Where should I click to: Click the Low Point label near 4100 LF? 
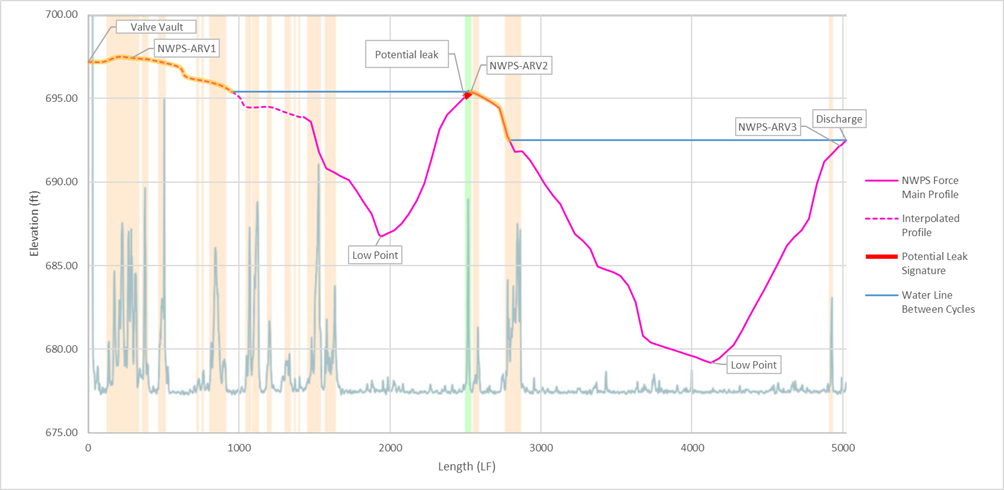[755, 365]
